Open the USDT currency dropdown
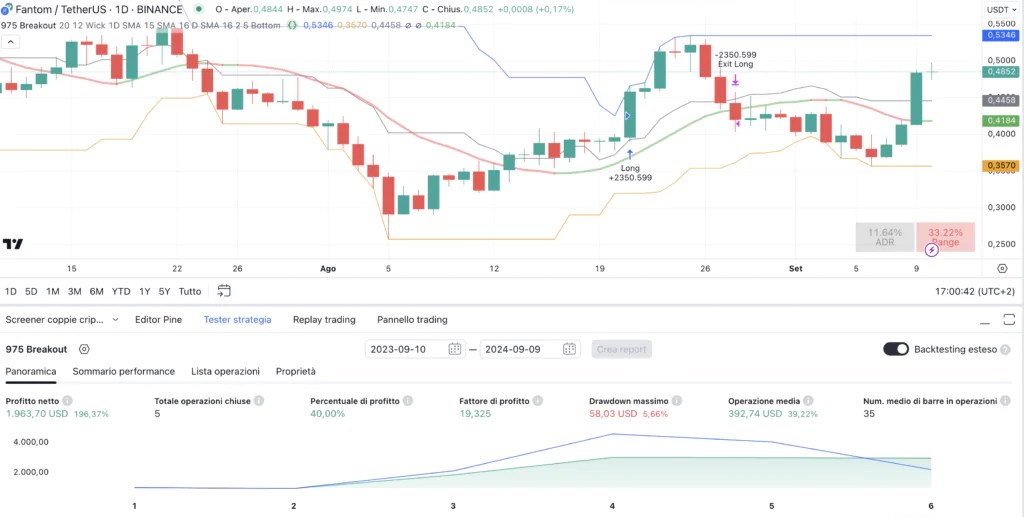Viewport: 1024px width, 517px height. click(x=1002, y=9)
